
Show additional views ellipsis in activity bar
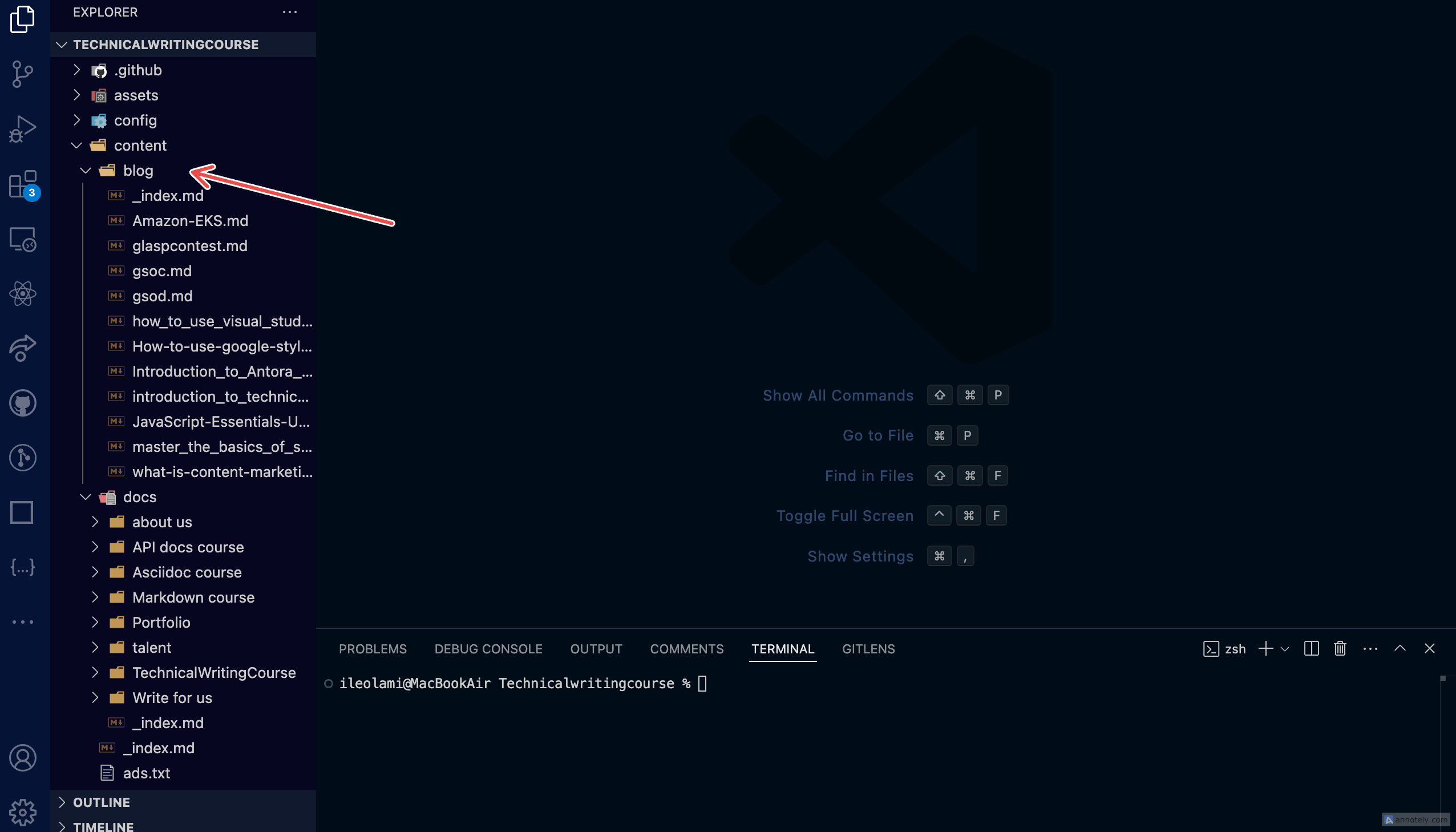pyautogui.click(x=22, y=621)
